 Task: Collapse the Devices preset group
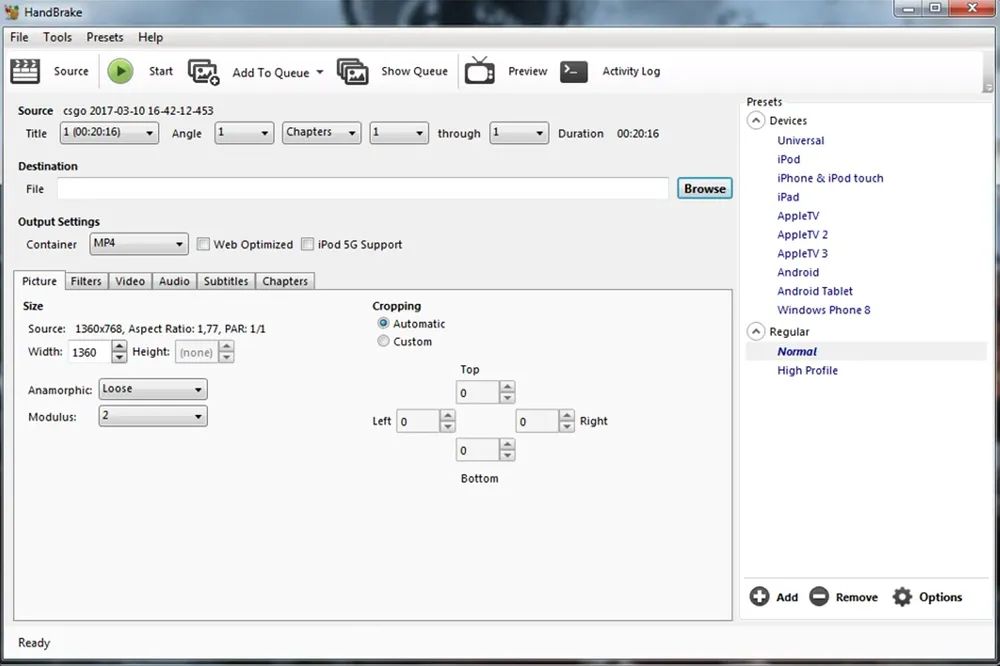click(x=756, y=121)
